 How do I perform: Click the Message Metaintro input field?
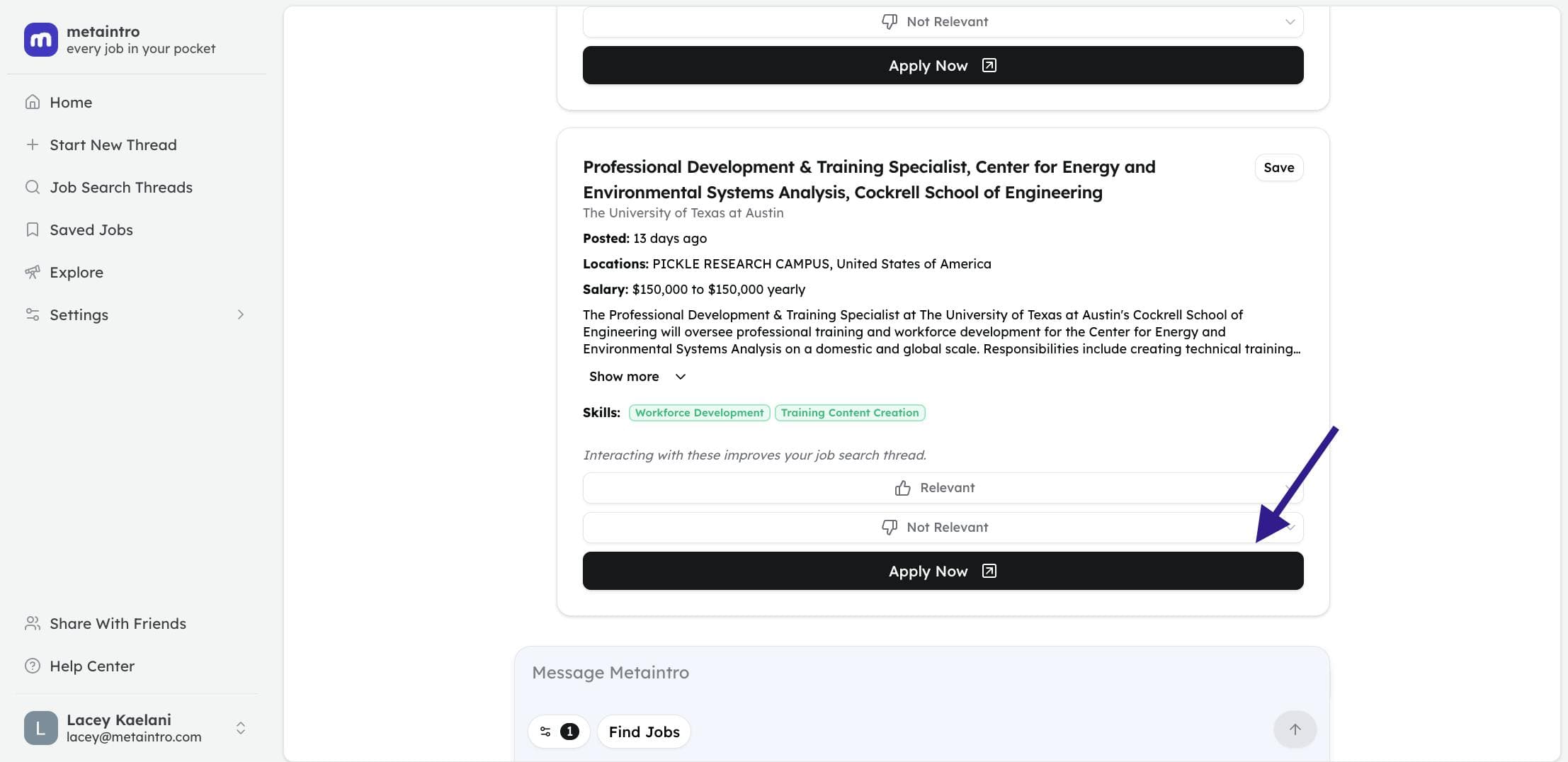pos(921,673)
